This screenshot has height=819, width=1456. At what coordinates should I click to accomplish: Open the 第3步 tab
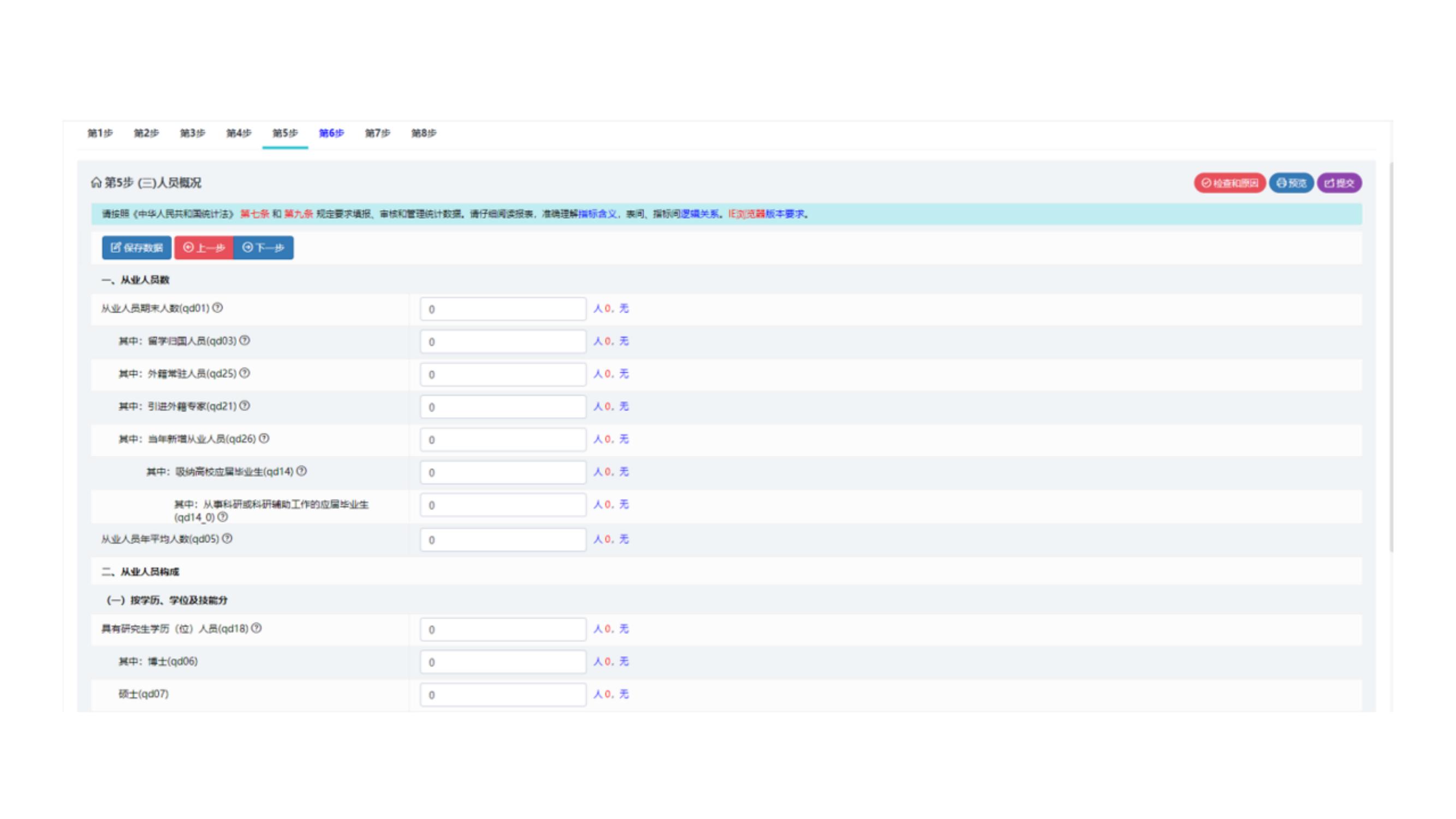click(192, 133)
